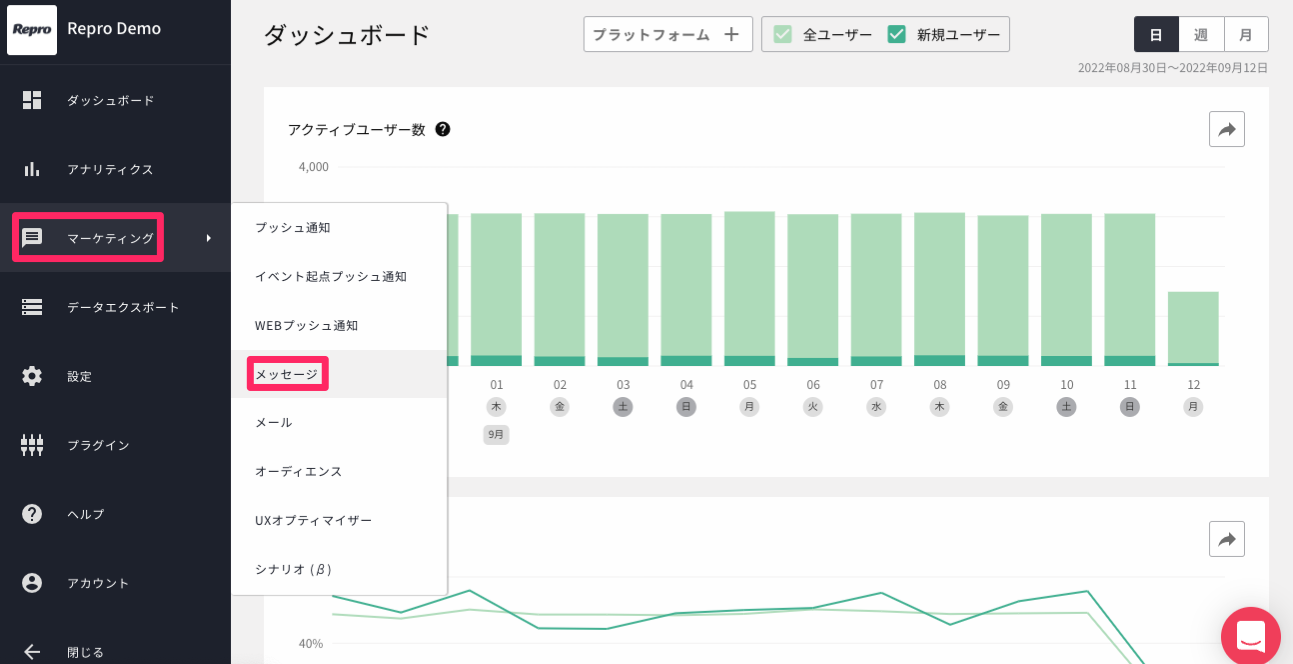Open the red chat support widget

point(1251,636)
